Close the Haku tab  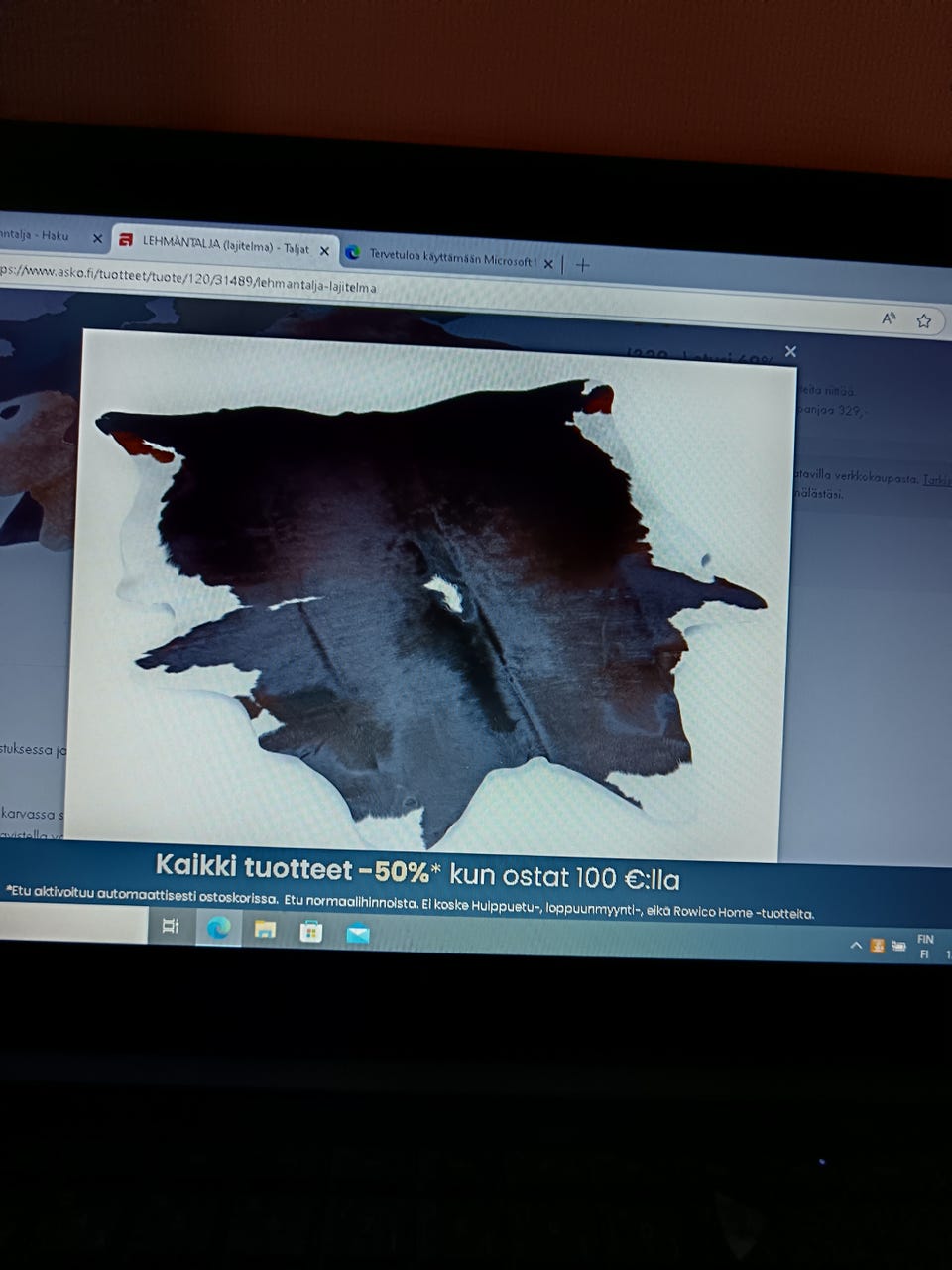[x=97, y=238]
